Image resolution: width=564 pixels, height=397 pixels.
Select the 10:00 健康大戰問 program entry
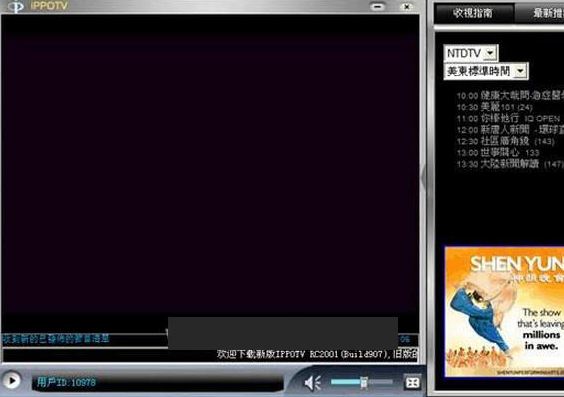[x=510, y=96]
